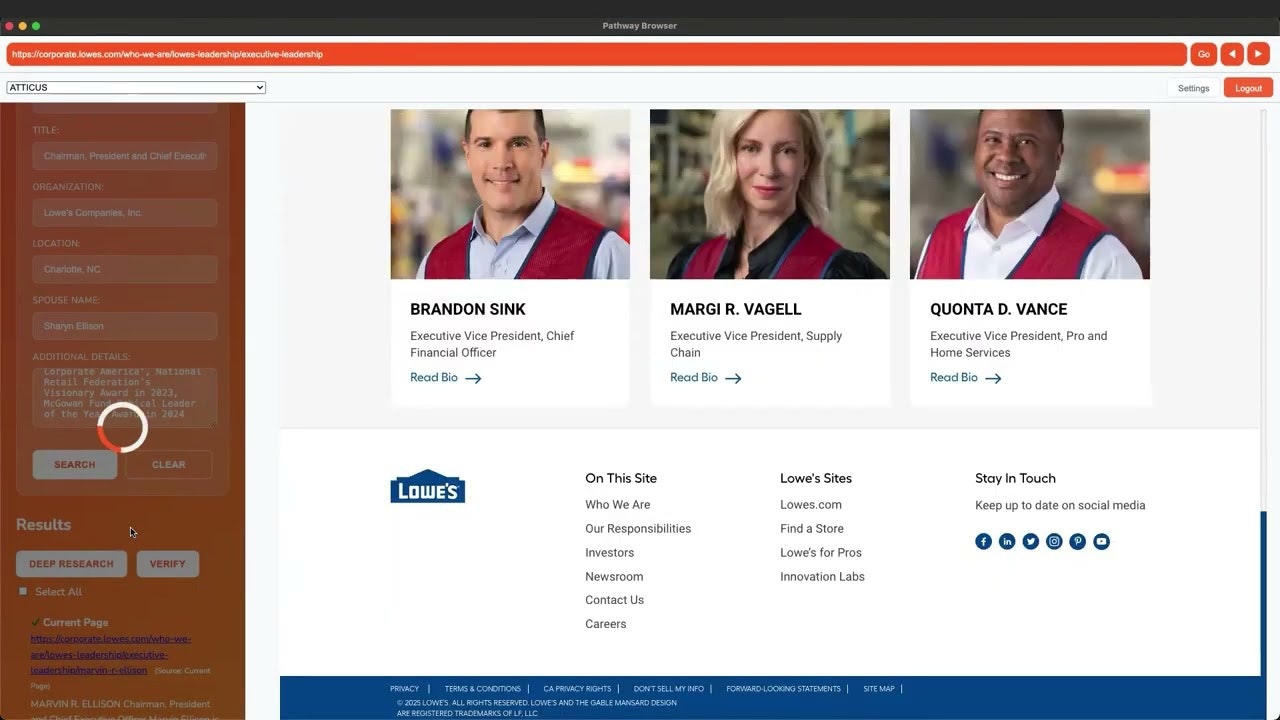The height and width of the screenshot is (720, 1280).
Task: Open the Marvin R. Ellison result link
Action: click(110, 654)
